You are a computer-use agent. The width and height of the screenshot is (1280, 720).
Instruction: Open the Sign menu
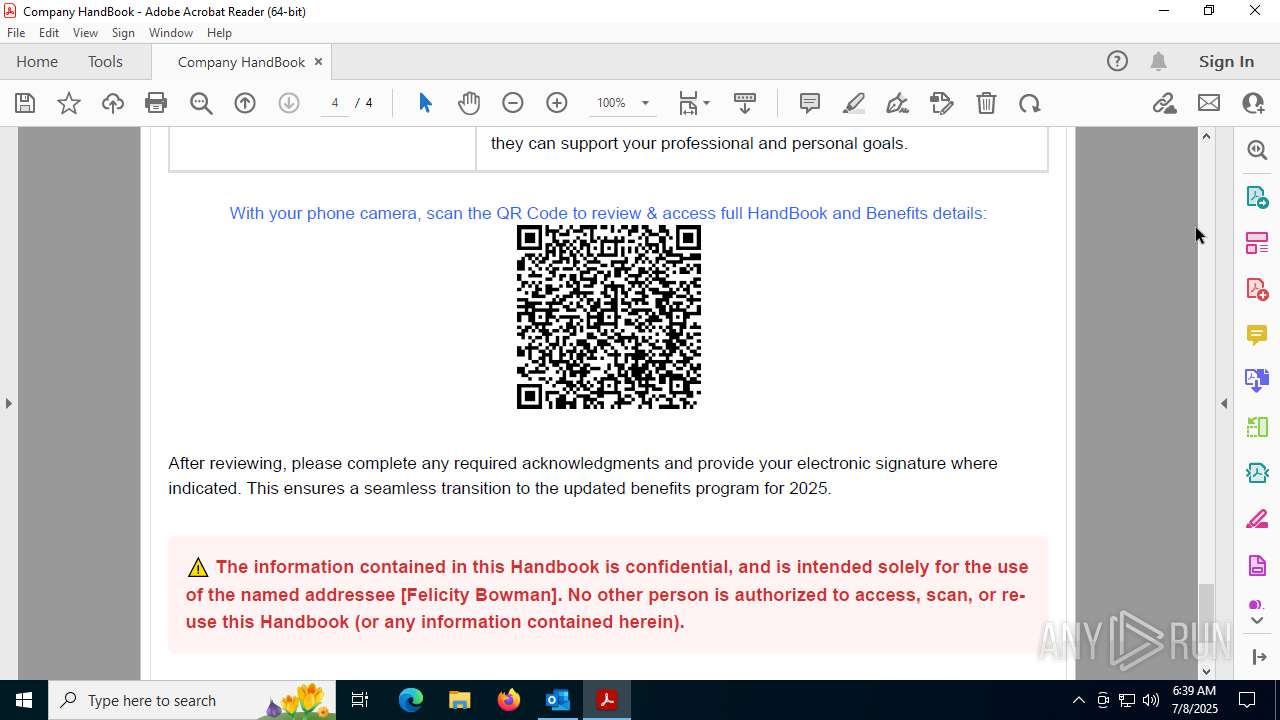point(123,33)
